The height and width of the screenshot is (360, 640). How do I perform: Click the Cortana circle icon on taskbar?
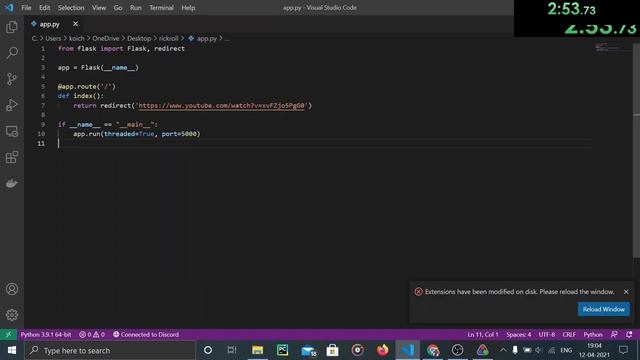tap(208, 350)
